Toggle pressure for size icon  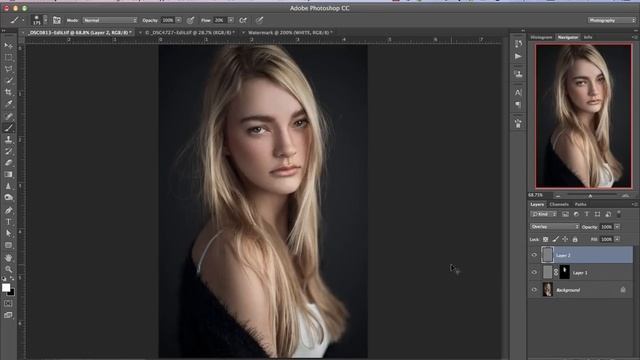[259, 20]
